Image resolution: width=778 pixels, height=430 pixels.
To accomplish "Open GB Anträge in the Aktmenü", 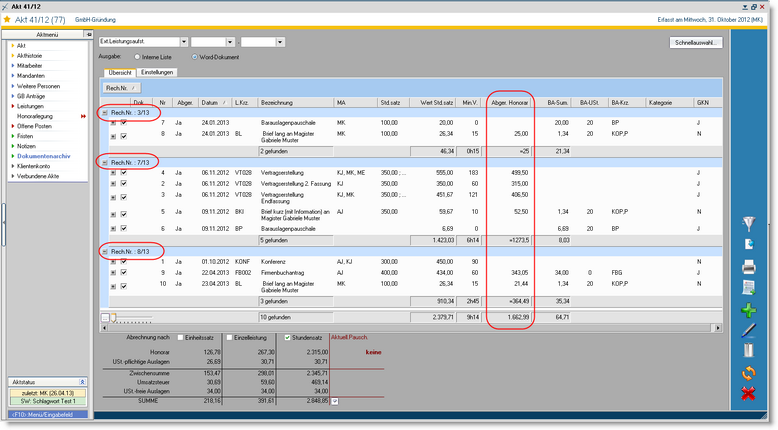I will (31, 96).
